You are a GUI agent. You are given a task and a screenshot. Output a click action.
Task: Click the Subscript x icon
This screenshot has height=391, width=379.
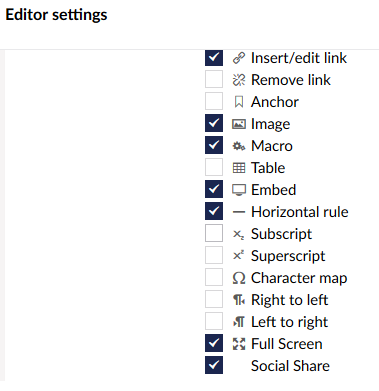click(239, 234)
